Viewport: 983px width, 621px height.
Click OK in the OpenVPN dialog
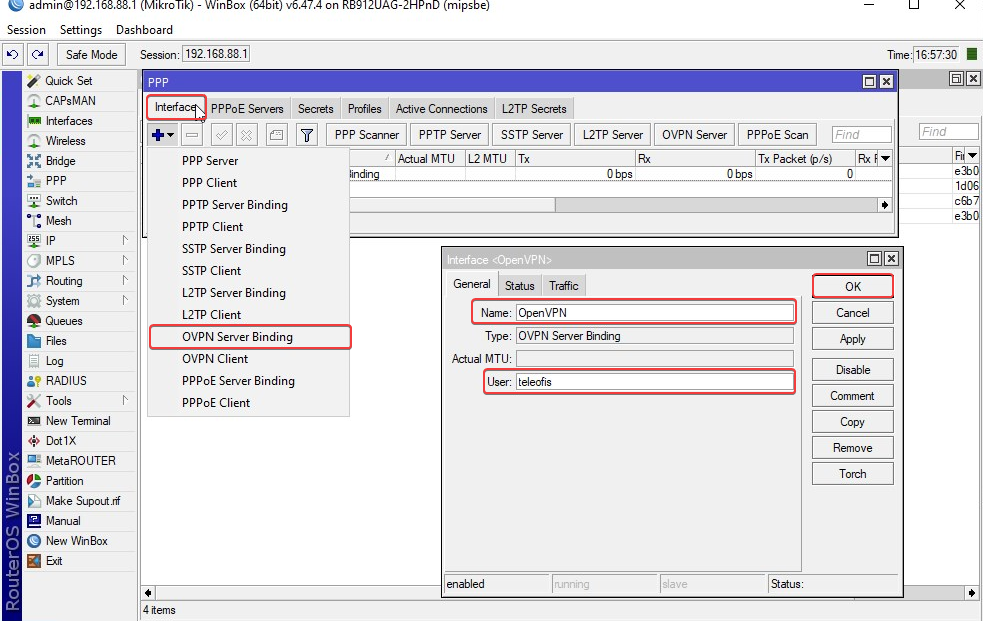853,286
